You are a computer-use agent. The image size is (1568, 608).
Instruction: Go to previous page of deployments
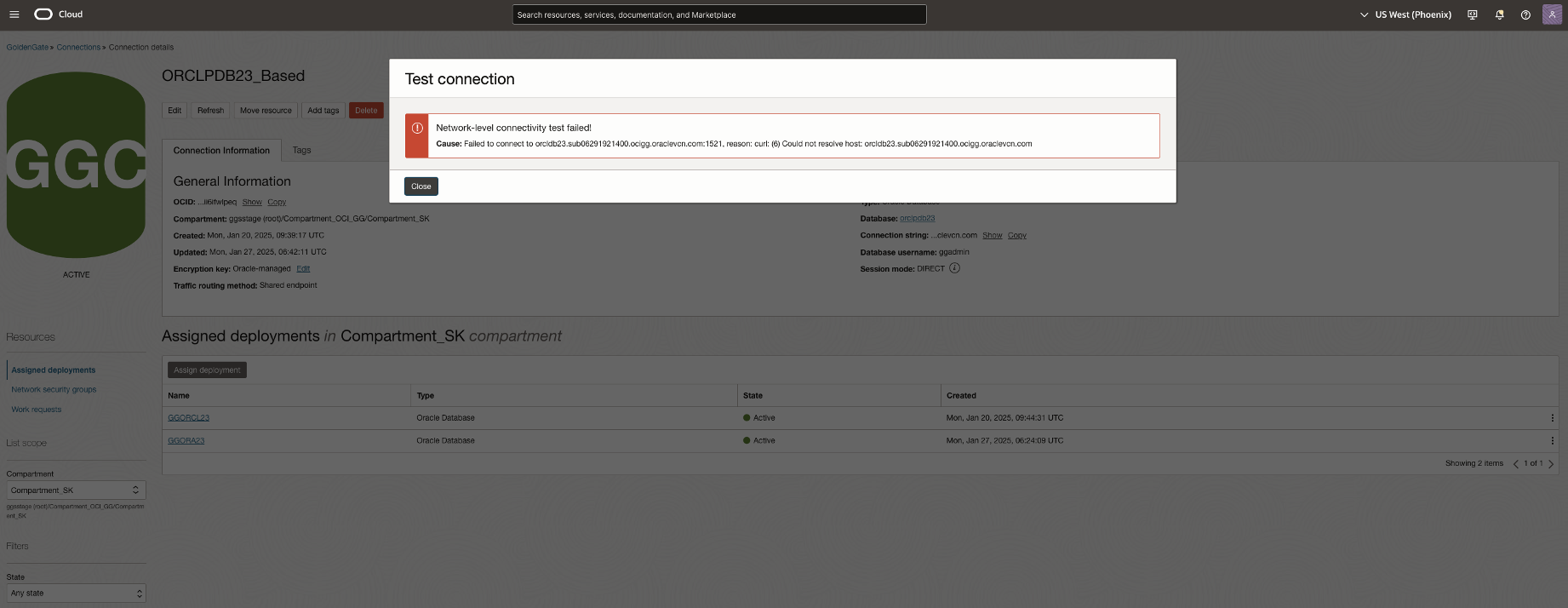click(1515, 464)
